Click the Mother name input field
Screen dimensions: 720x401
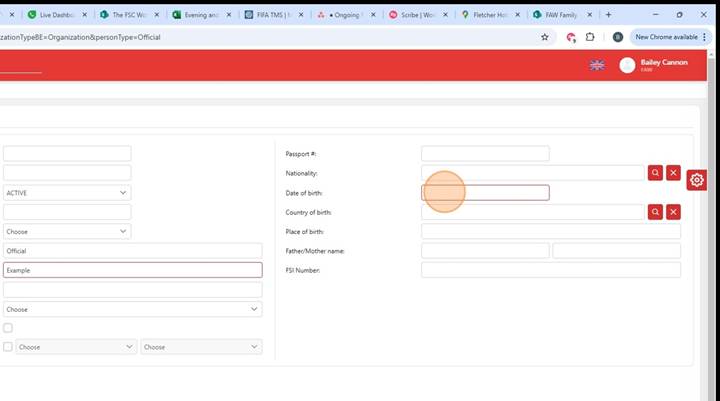617,251
